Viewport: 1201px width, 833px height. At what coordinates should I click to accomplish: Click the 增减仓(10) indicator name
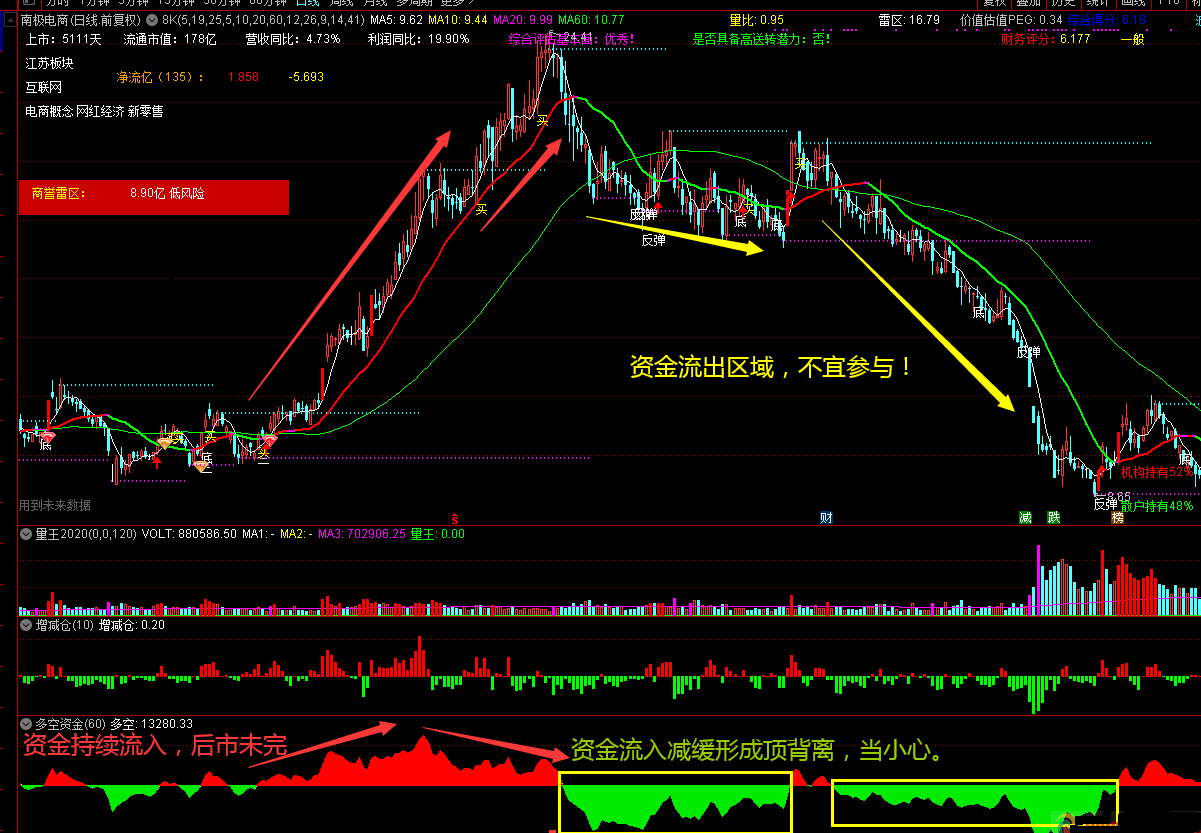(64, 625)
